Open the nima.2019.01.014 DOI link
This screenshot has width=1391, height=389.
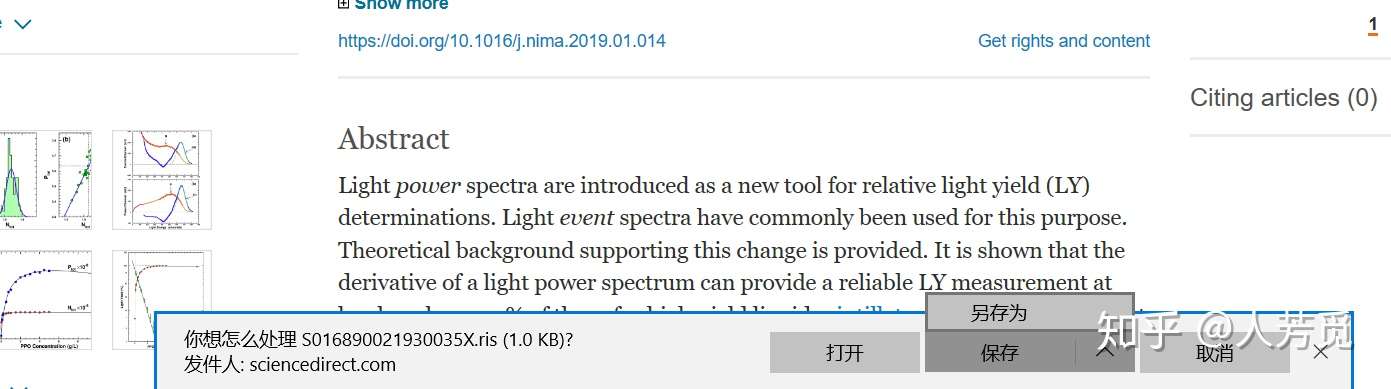click(x=501, y=41)
